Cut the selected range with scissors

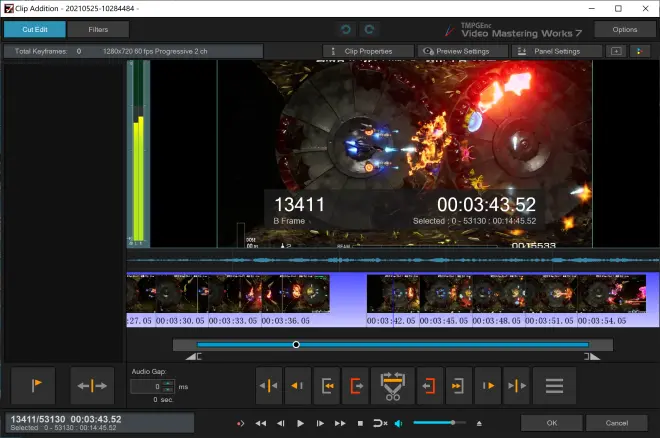tap(392, 385)
